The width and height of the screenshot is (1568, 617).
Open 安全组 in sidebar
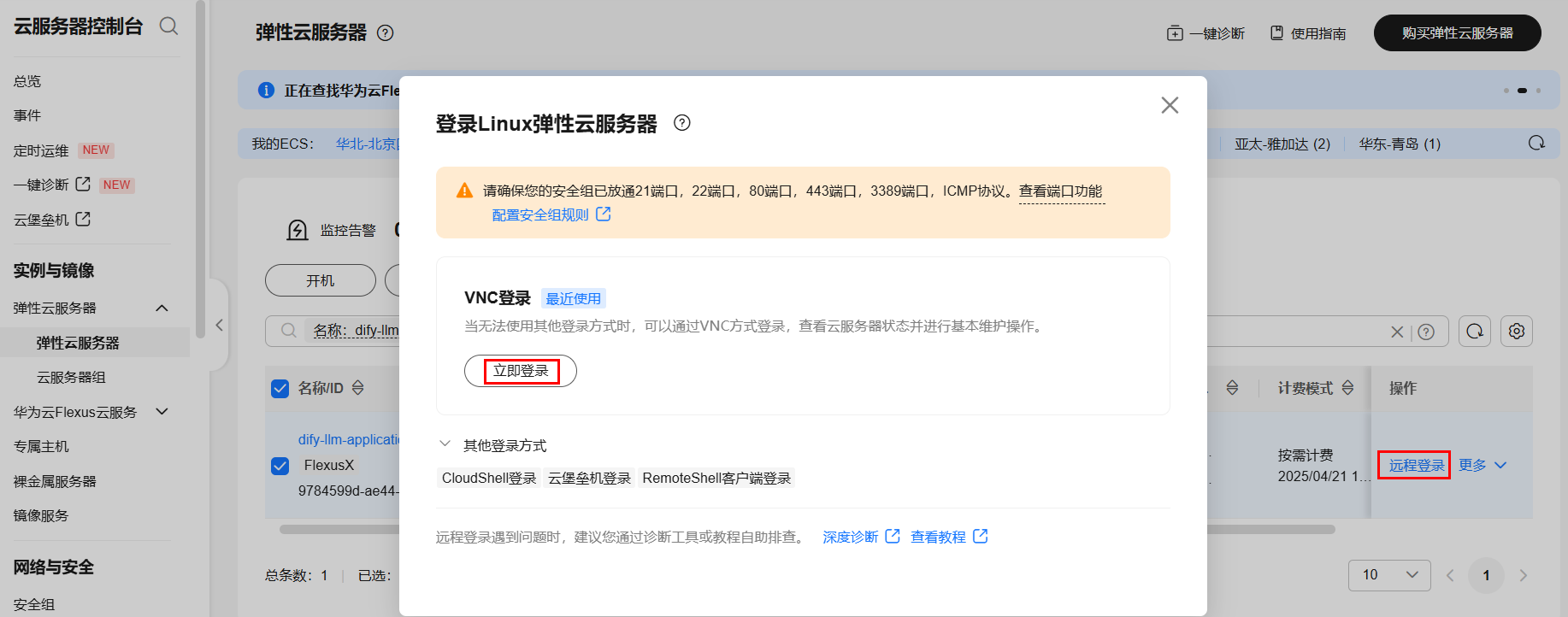[34, 604]
